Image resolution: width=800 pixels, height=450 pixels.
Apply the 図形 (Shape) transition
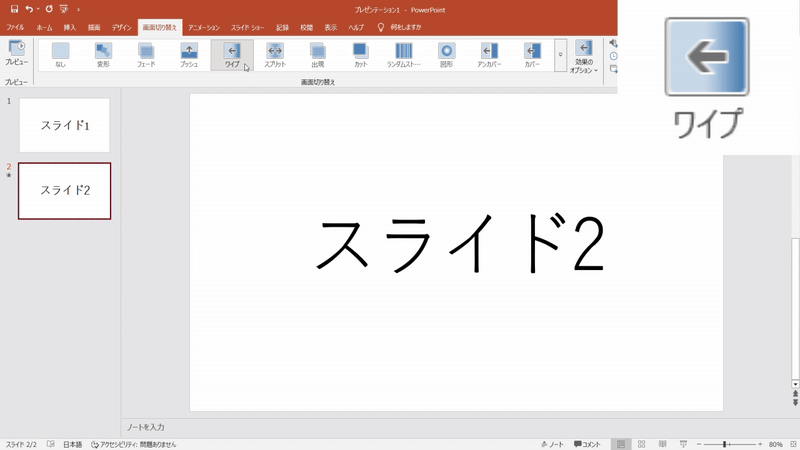[446, 55]
